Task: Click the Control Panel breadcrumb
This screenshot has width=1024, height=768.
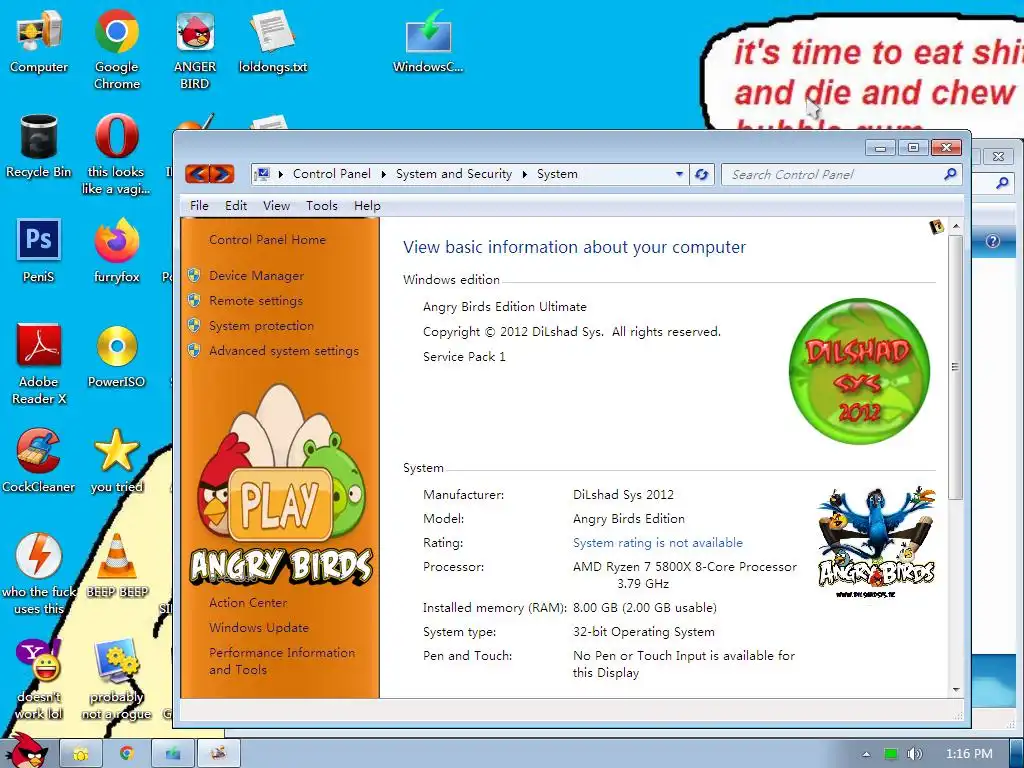Action: point(332,174)
